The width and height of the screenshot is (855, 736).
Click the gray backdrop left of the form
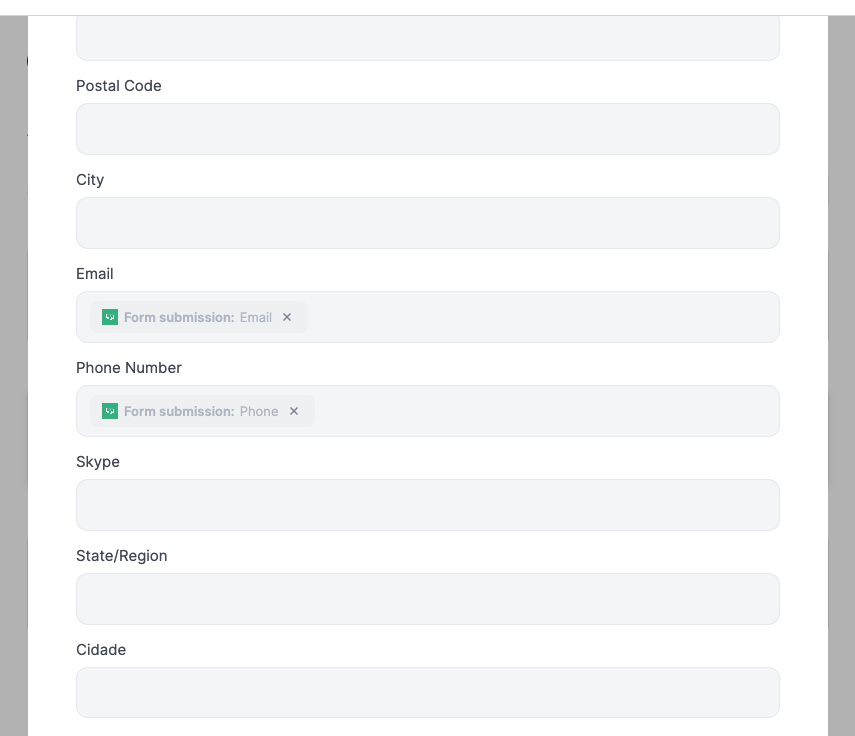click(x=14, y=376)
